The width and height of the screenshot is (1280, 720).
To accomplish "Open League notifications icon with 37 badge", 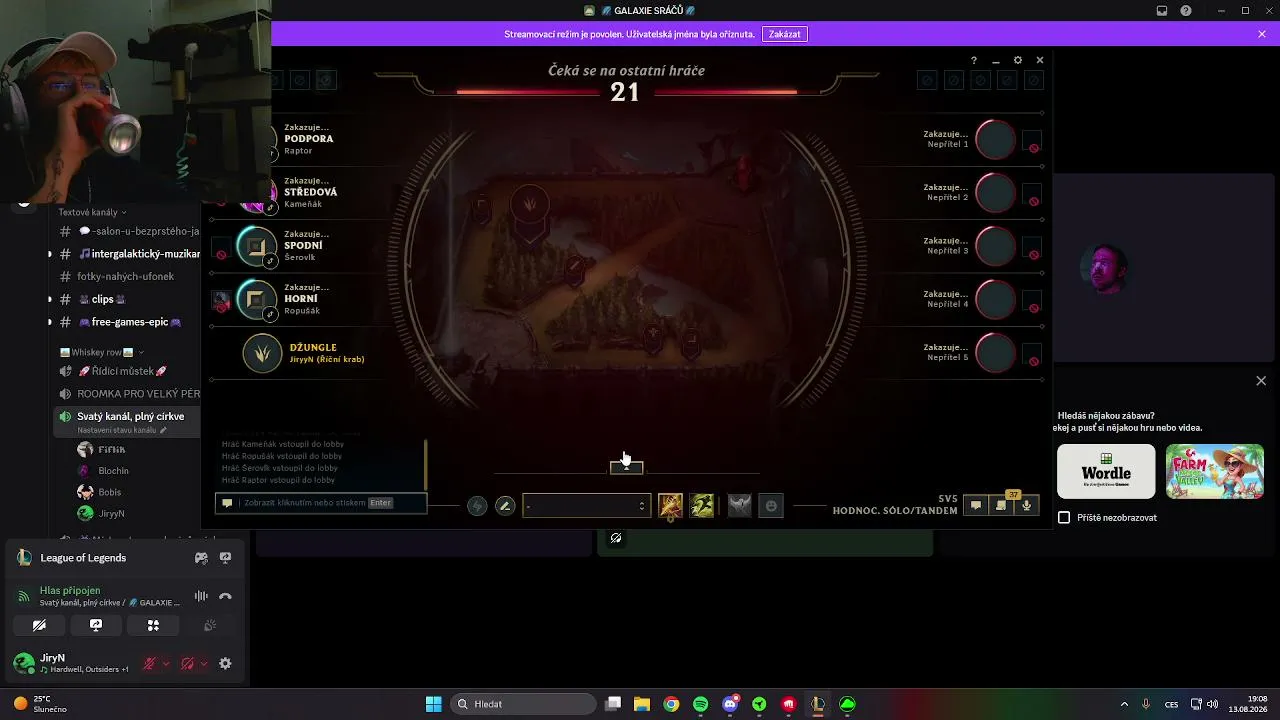I will coord(1001,505).
